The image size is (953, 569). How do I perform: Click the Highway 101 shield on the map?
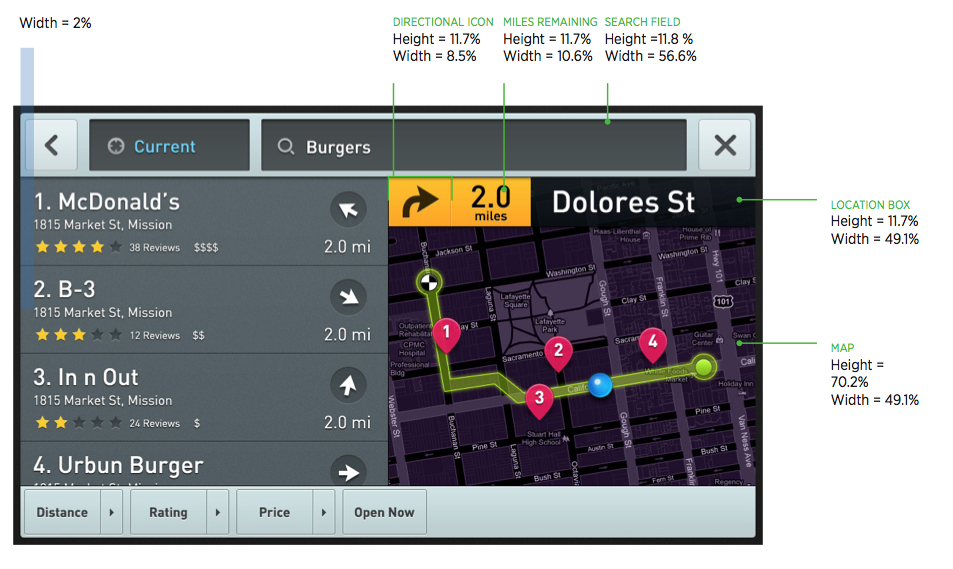[723, 302]
